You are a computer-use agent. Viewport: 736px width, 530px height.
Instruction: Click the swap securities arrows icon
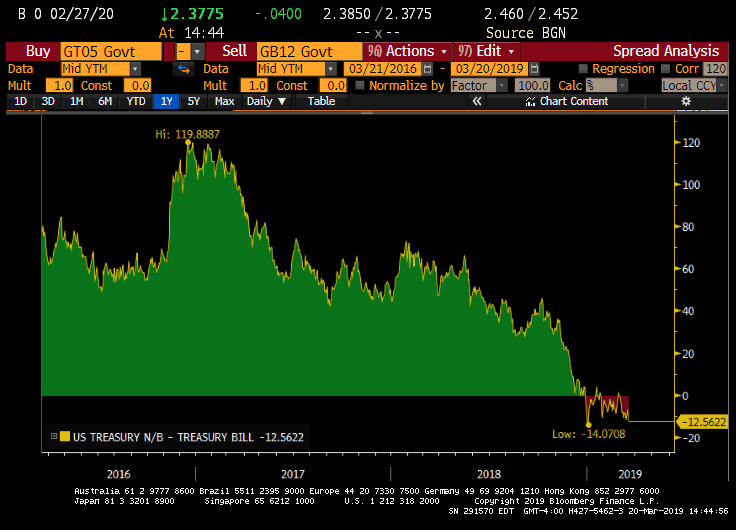[x=184, y=69]
